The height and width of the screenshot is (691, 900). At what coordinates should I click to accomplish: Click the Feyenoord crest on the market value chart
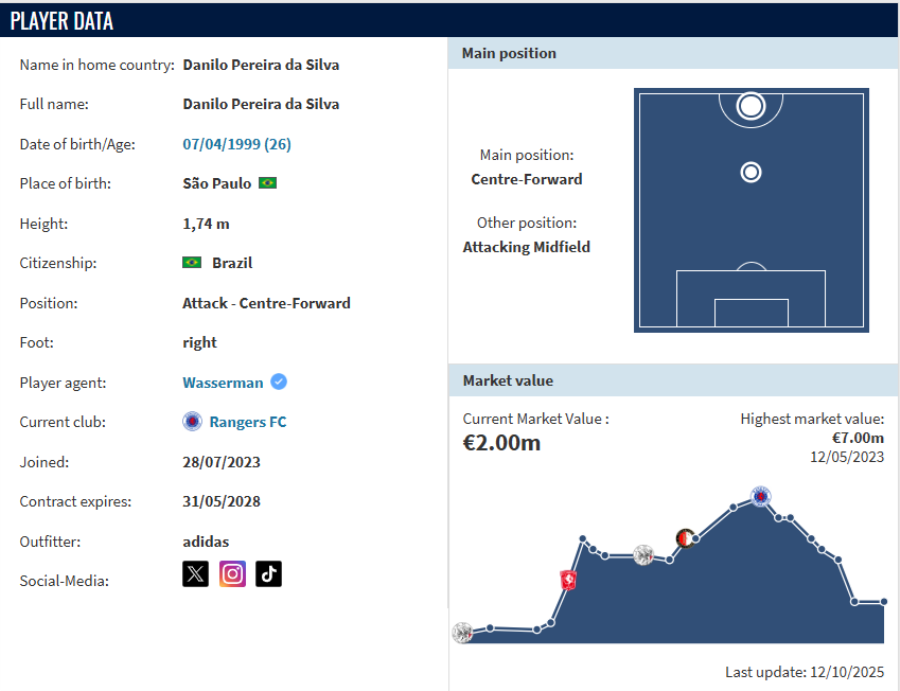point(686,539)
